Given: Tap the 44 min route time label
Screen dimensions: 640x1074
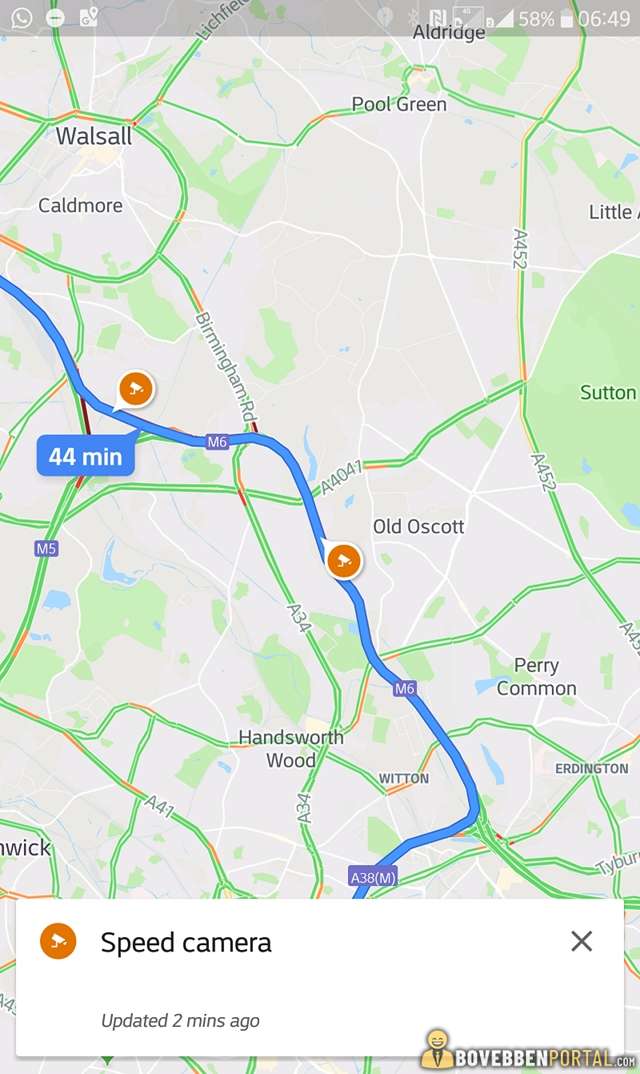Looking at the screenshot, I should click(x=86, y=456).
